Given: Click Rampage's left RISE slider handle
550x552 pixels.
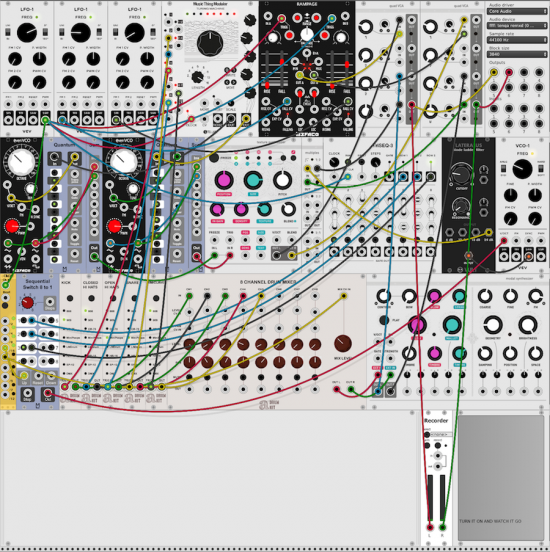Looking at the screenshot, I should pos(267,86).
